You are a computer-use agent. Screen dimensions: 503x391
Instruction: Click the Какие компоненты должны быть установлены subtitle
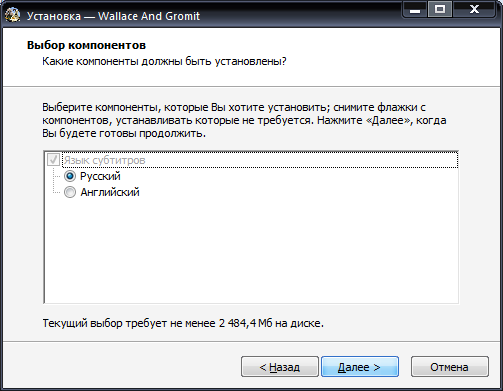[x=164, y=61]
